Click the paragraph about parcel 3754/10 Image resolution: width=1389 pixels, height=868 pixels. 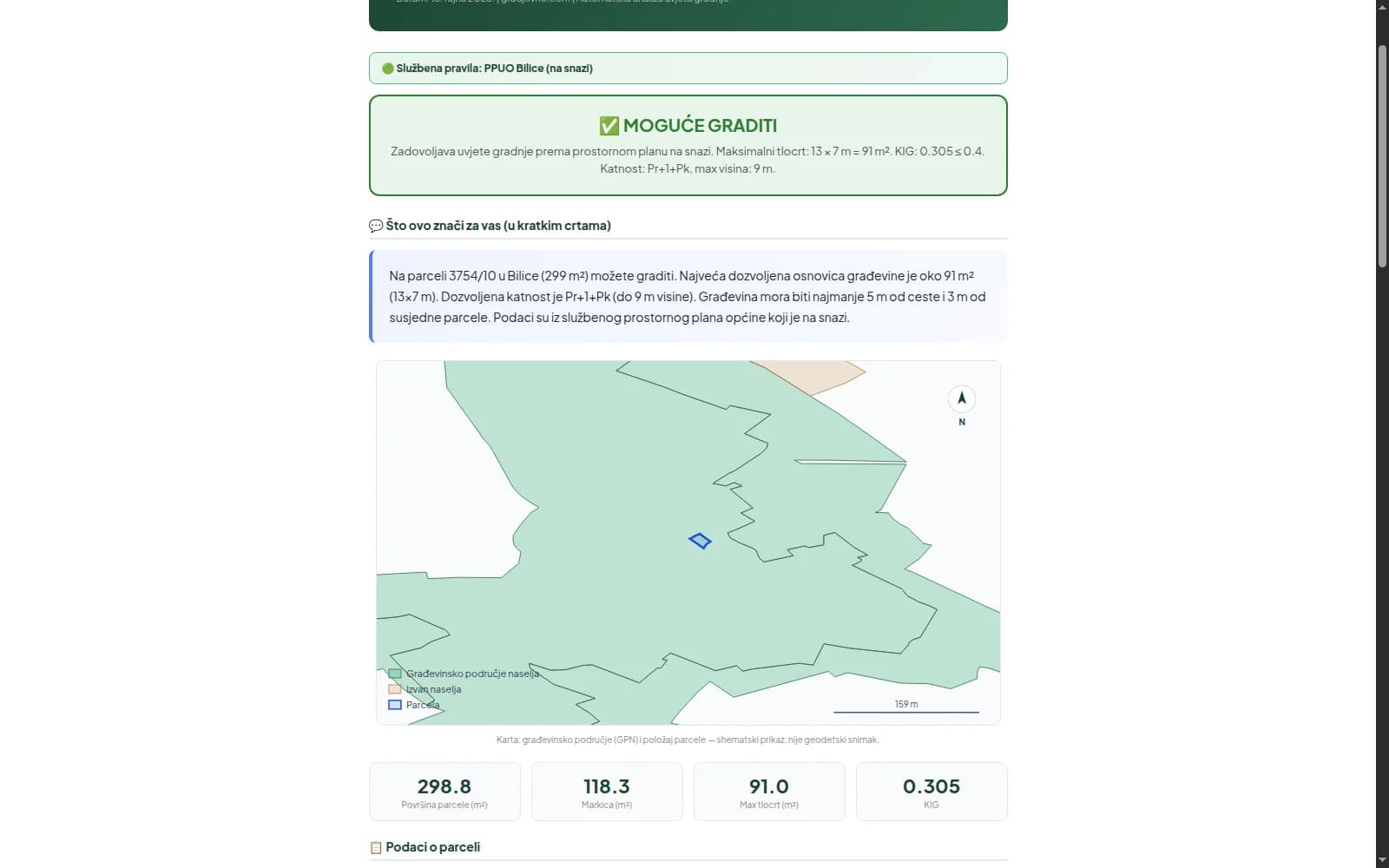tap(688, 297)
